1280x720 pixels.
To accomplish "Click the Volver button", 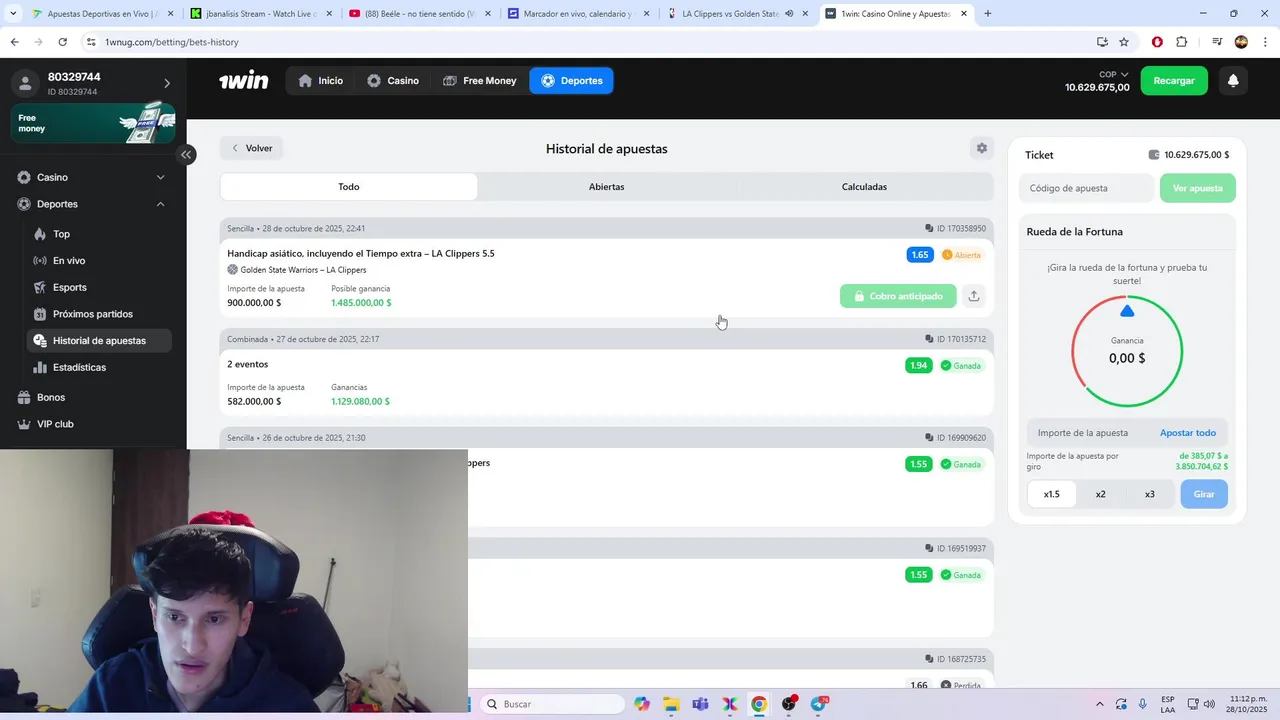I will tap(252, 148).
